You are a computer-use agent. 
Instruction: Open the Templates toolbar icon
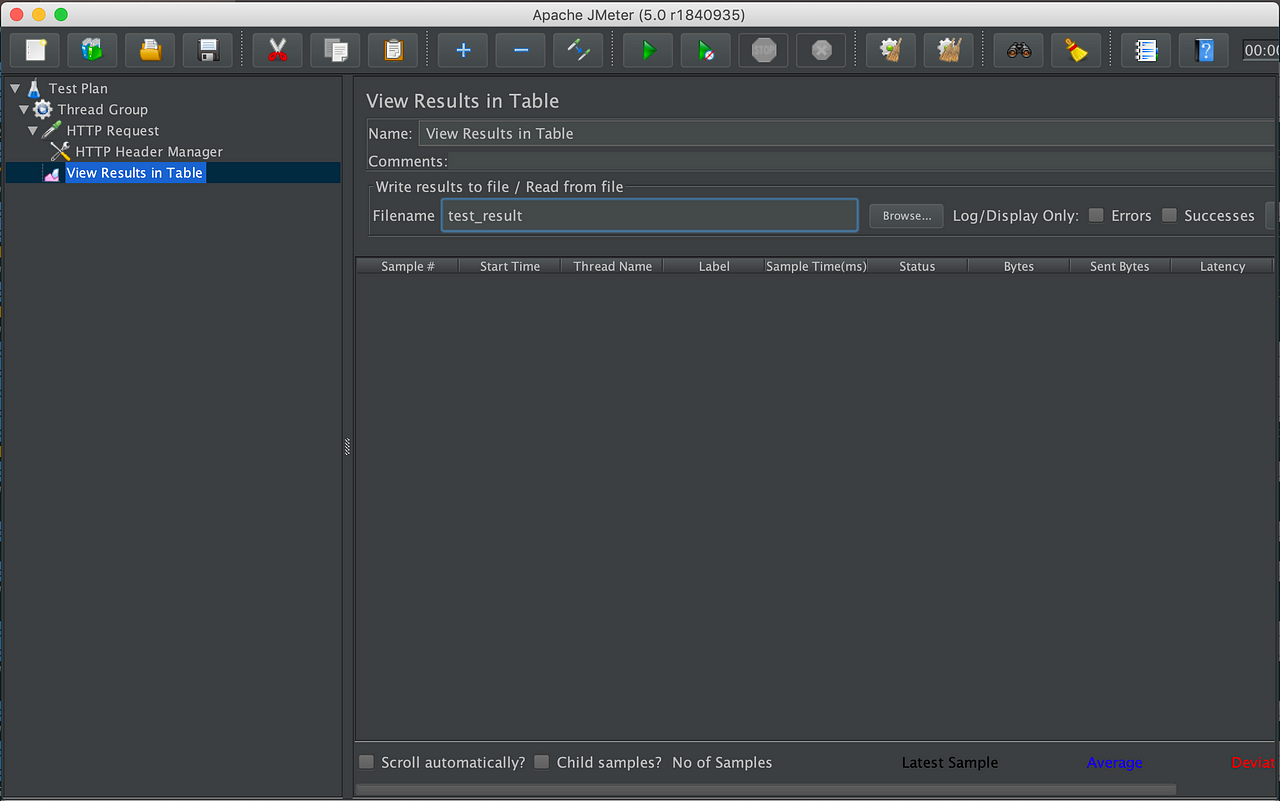(x=92, y=49)
